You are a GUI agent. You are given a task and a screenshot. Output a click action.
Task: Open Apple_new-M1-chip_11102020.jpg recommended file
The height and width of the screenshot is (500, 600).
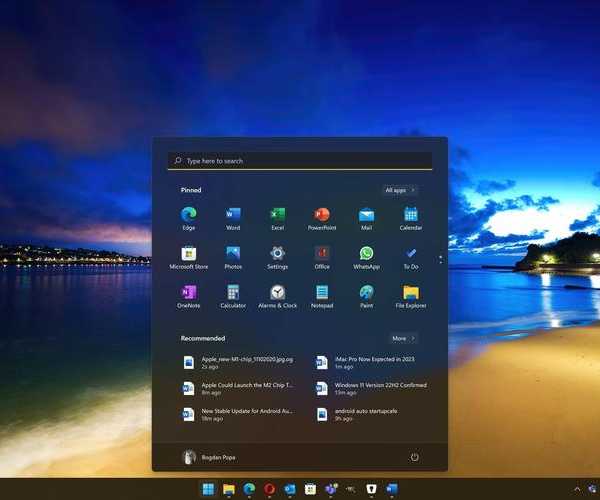(238, 362)
